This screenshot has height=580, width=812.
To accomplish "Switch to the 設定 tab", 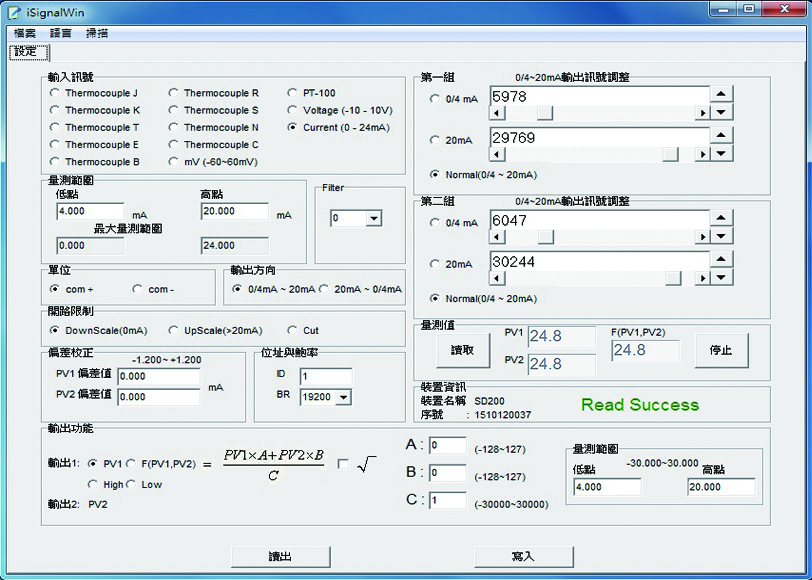I will 28,52.
